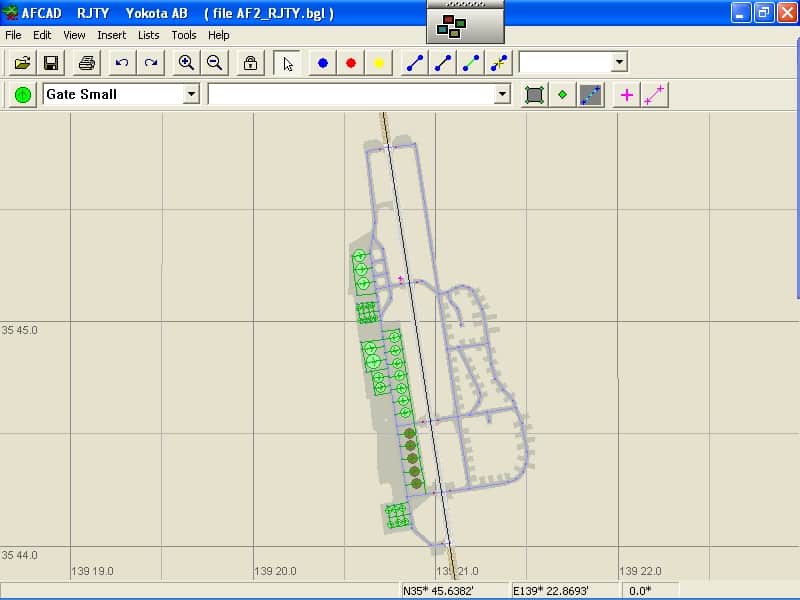800x600 pixels.
Task: Select the yellow node dot swatch
Action: point(379,63)
